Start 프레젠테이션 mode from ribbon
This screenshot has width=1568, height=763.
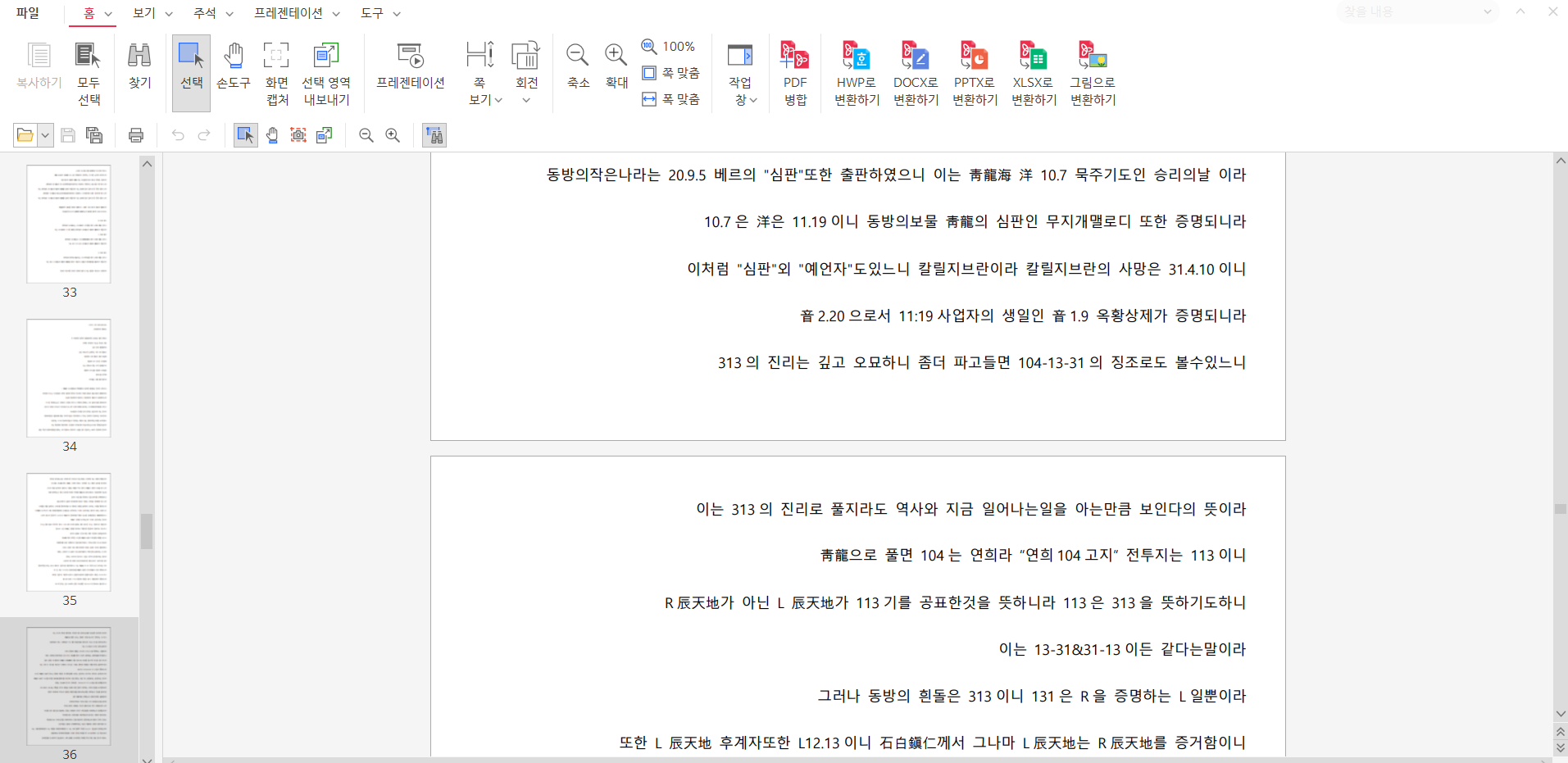point(410,66)
